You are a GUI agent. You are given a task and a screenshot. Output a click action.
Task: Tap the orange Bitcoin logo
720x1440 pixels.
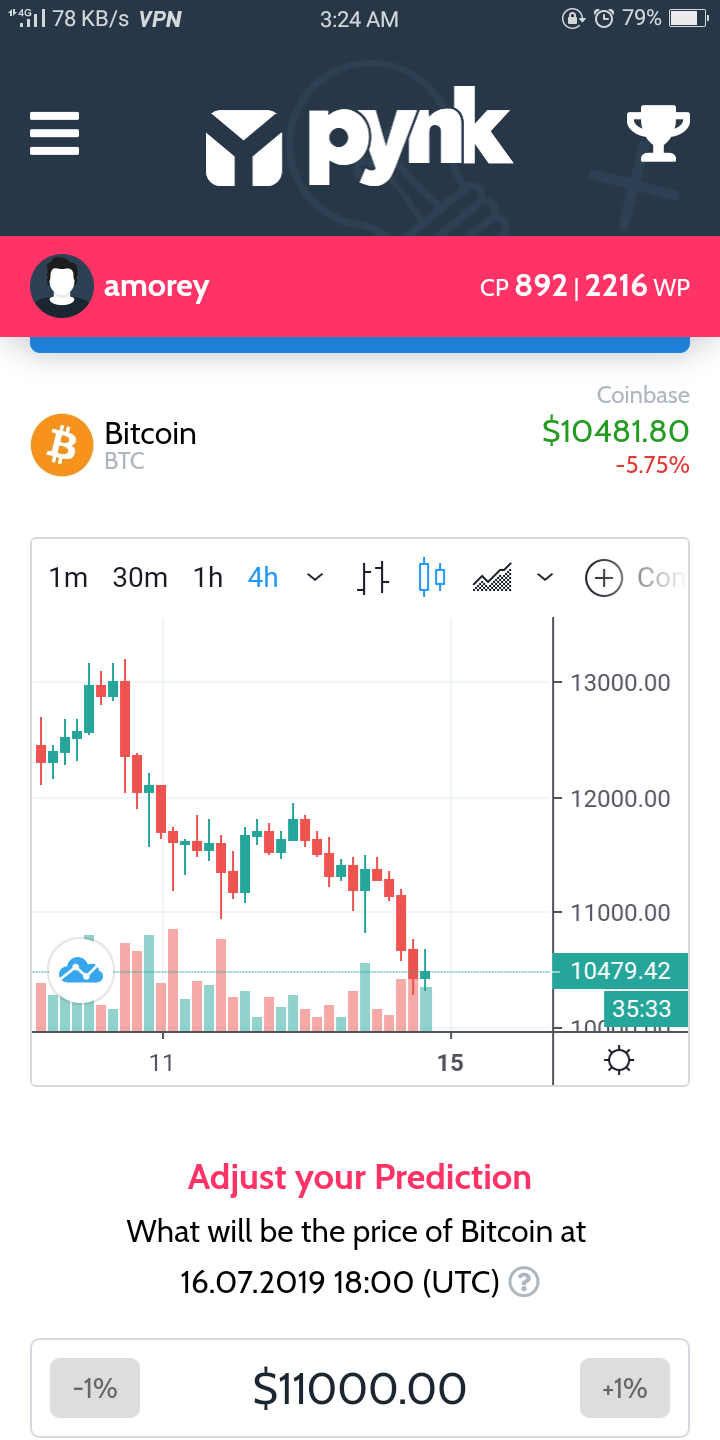coord(62,445)
